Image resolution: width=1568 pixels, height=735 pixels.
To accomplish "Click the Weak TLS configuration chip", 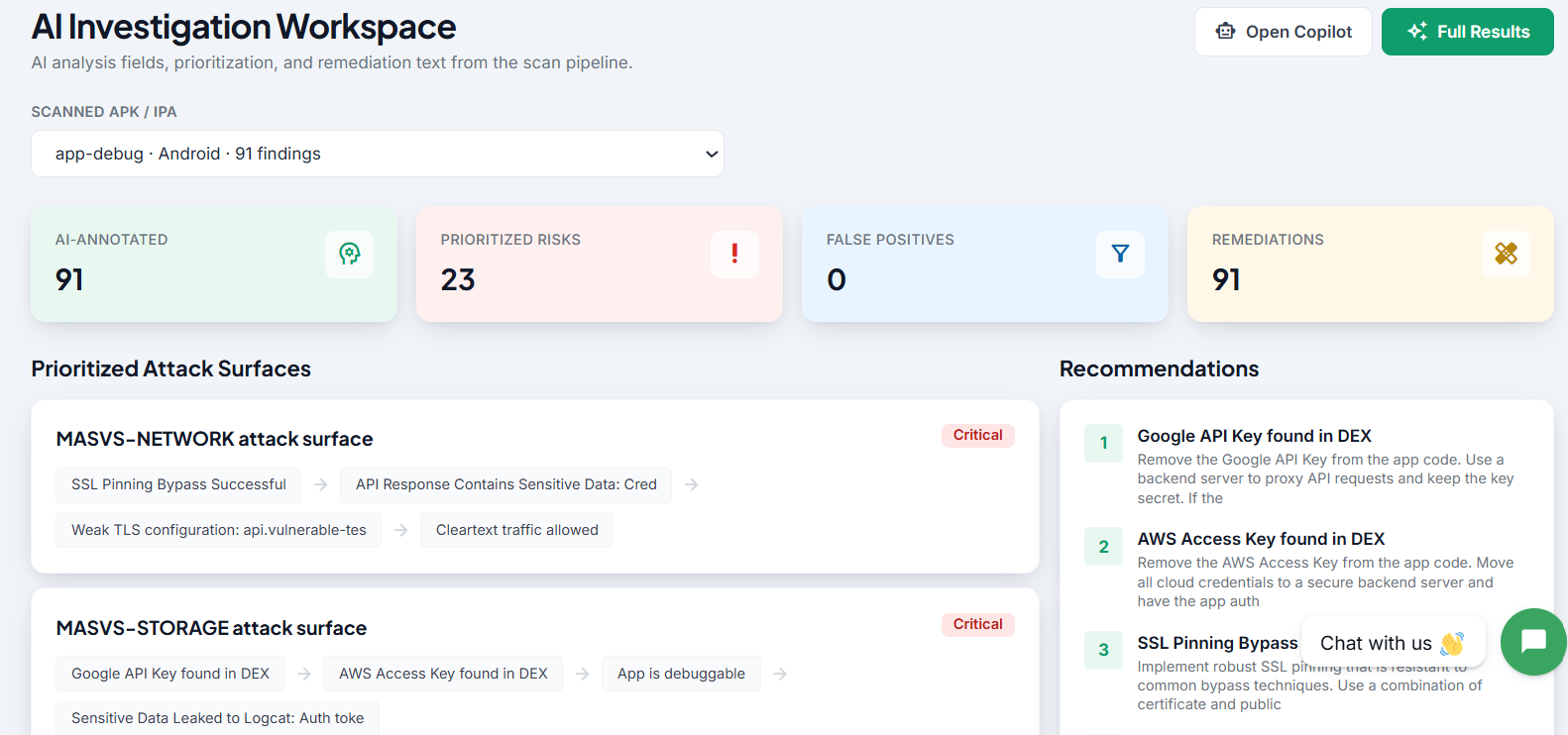I will click(219, 530).
